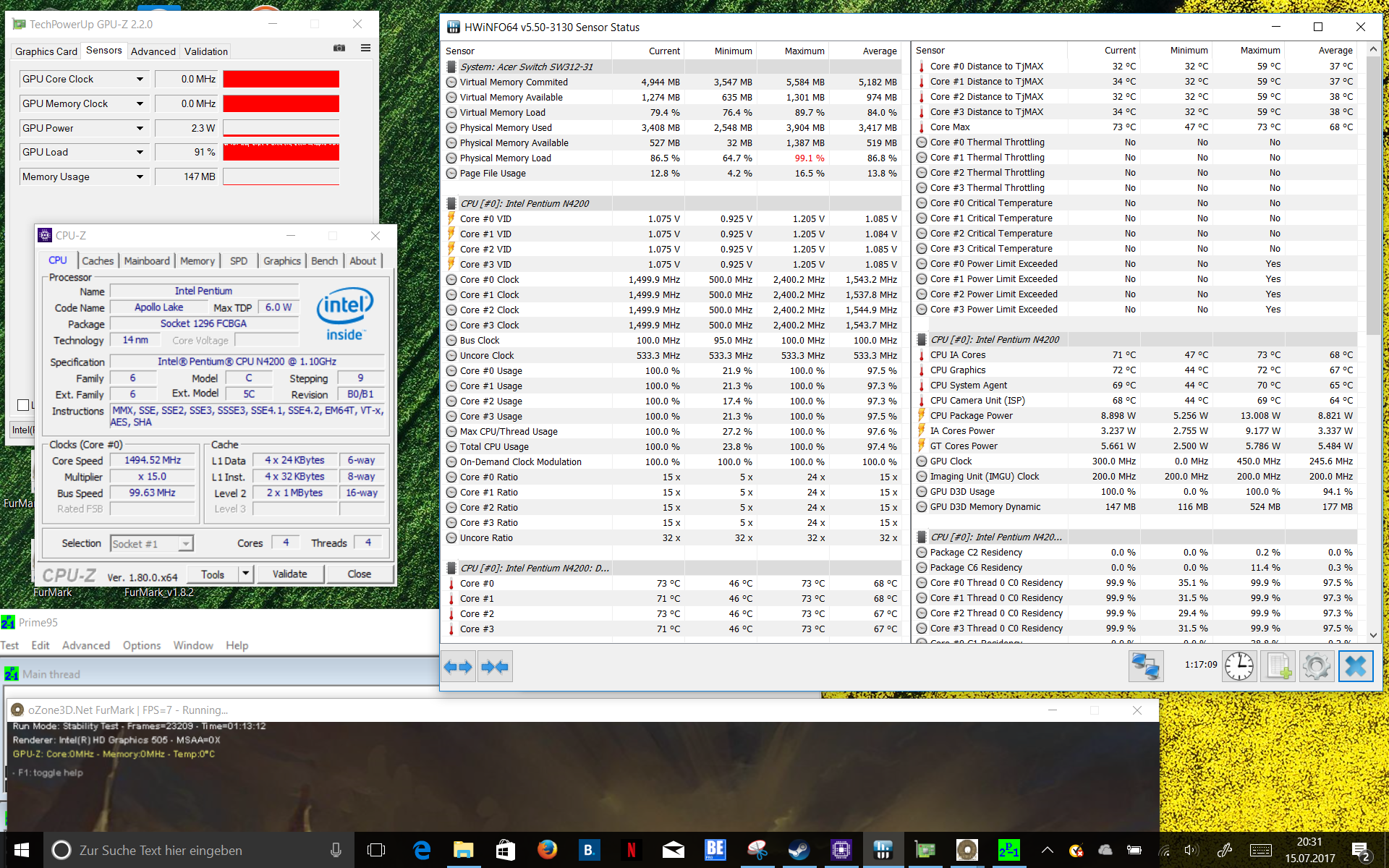Take GPU-Z screenshot with camera icon
The width and height of the screenshot is (1389, 868).
339,48
